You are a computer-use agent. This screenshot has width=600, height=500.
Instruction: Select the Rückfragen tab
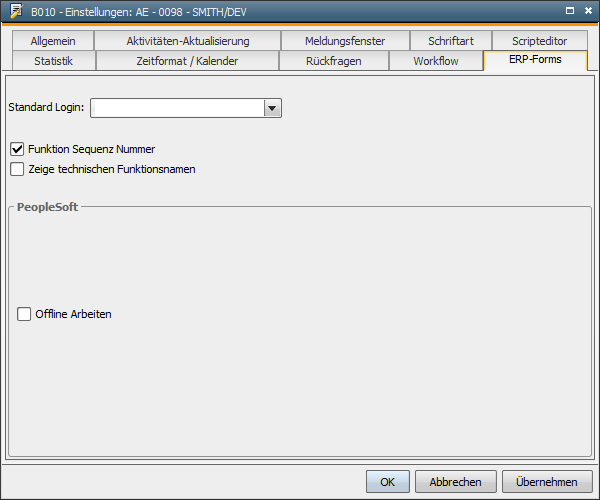(333, 61)
